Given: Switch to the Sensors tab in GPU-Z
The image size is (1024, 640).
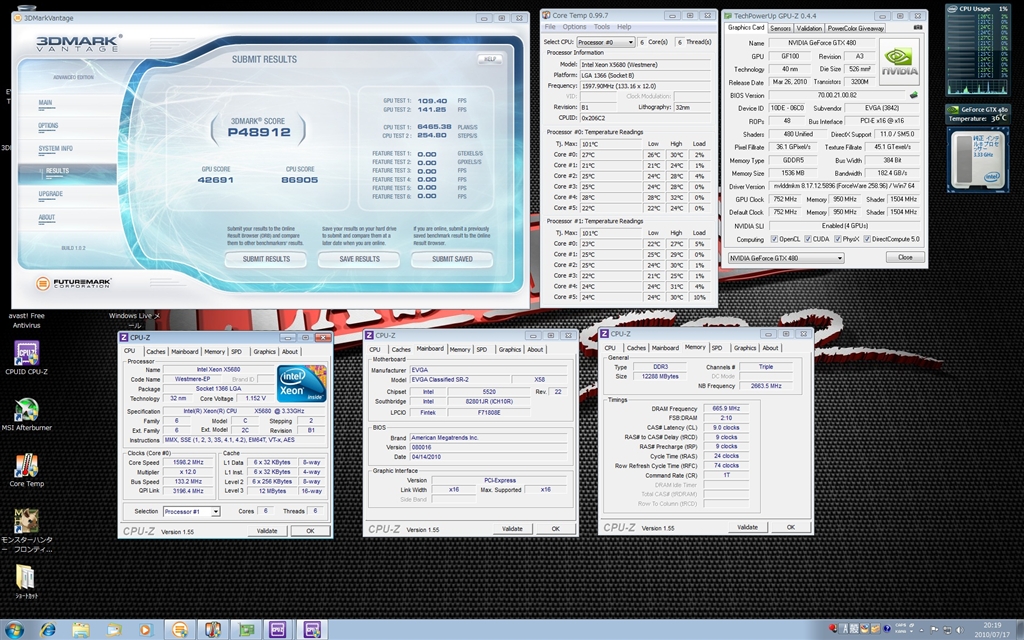Looking at the screenshot, I should [x=779, y=28].
